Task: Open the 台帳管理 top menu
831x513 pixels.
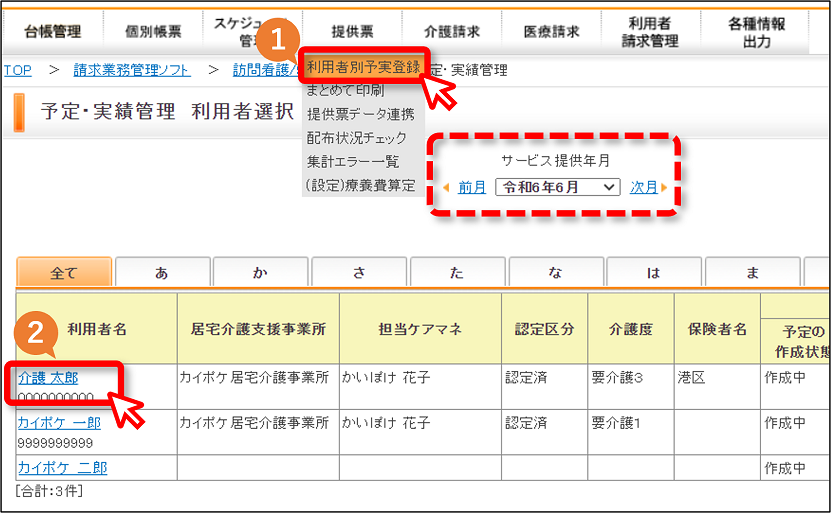Action: tap(52, 31)
